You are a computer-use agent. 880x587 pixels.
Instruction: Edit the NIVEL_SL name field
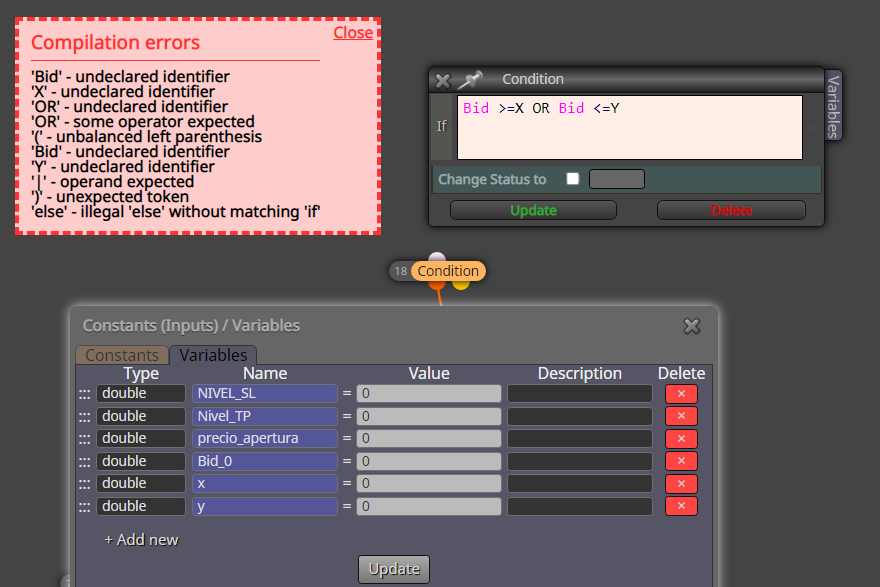[265, 393]
